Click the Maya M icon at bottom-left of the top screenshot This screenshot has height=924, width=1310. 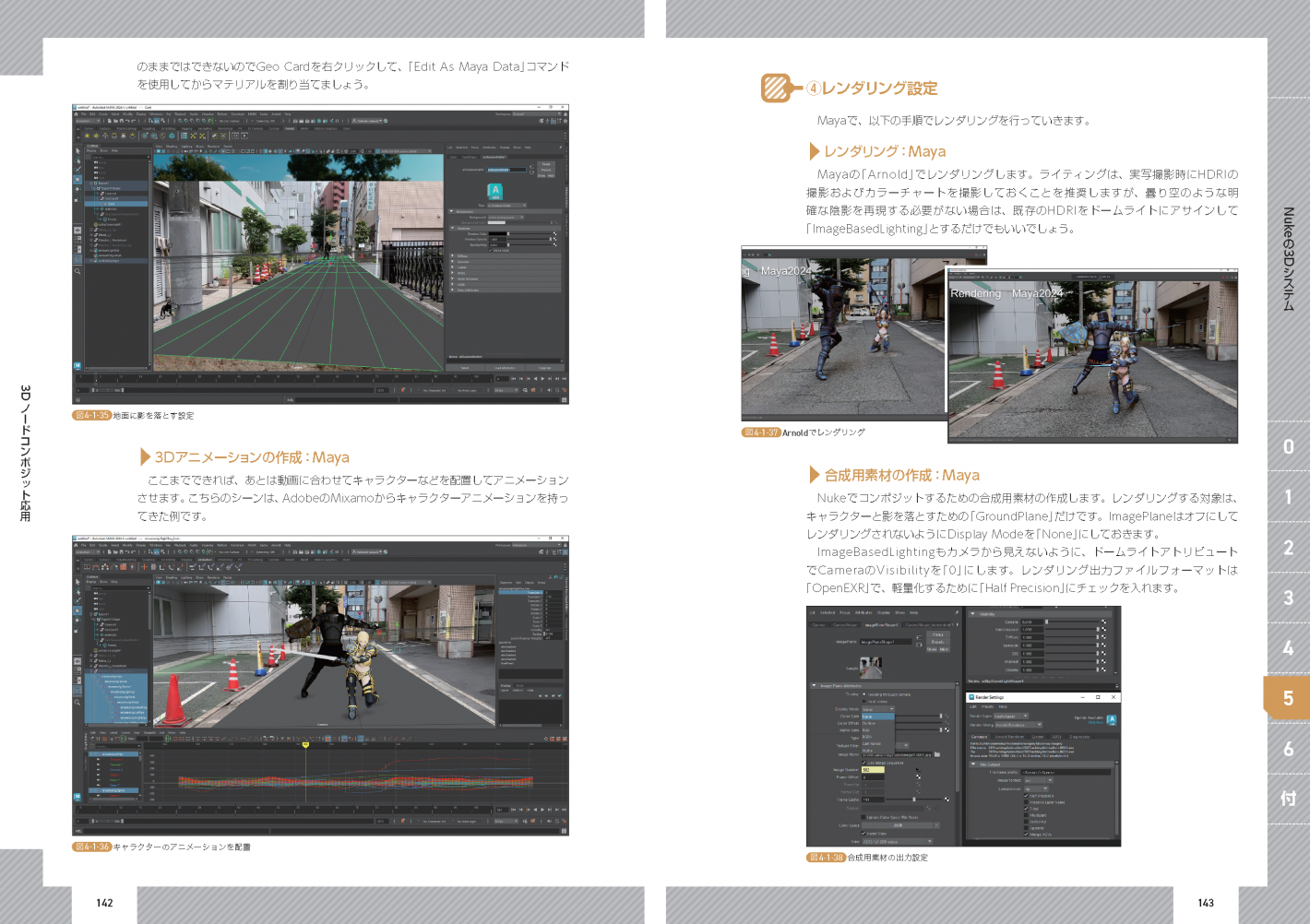[x=77, y=366]
